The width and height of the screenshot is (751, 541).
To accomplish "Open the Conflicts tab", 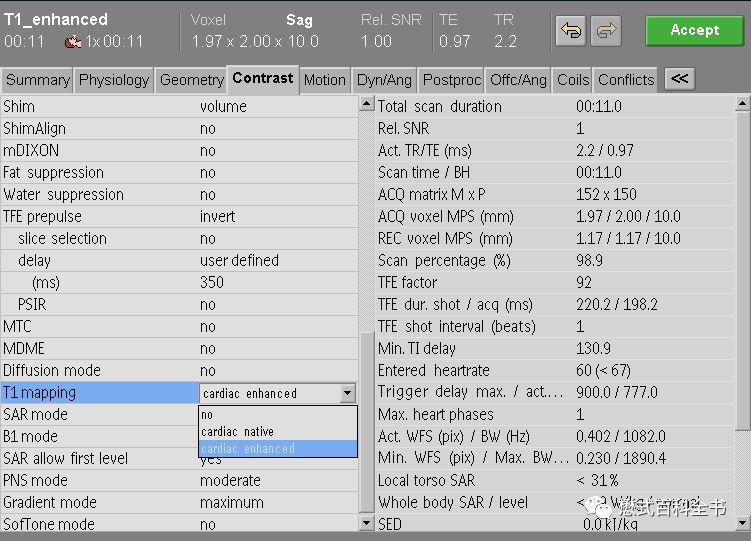I will point(626,80).
